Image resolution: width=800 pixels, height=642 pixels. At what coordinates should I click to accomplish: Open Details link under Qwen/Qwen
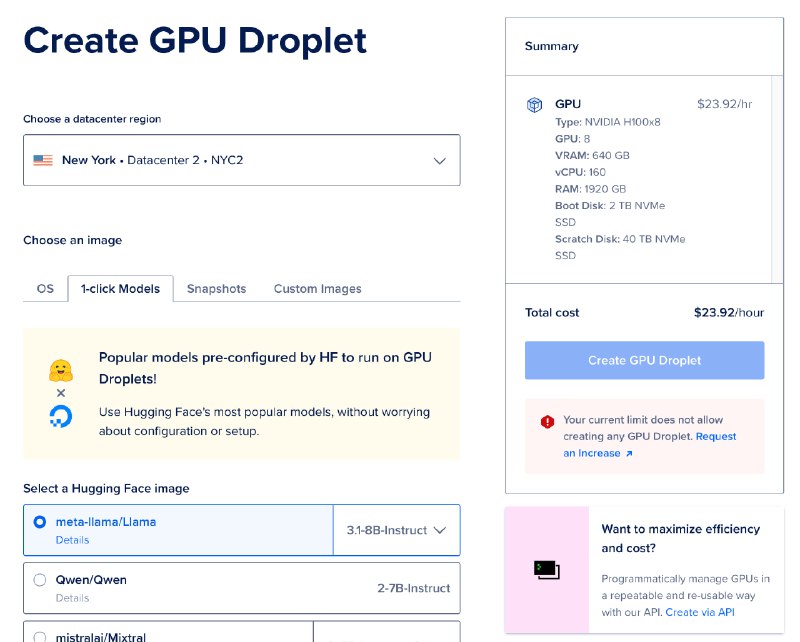click(72, 598)
